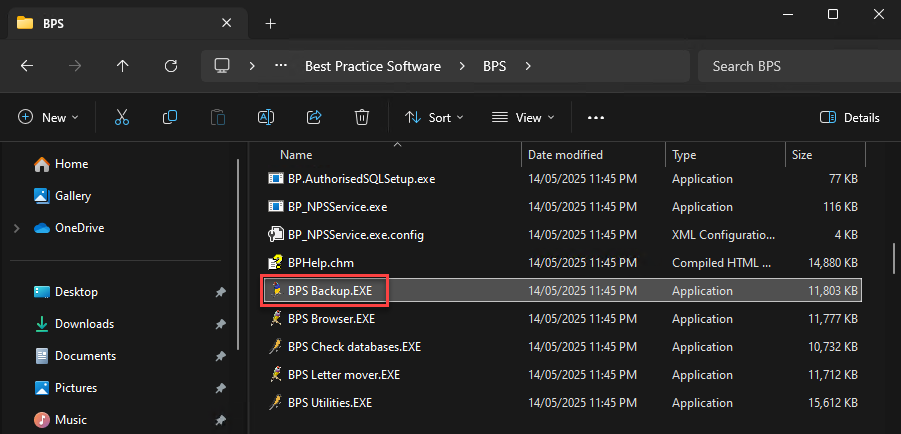
Task: Click the BPS breadcrumb segment
Action: [494, 66]
